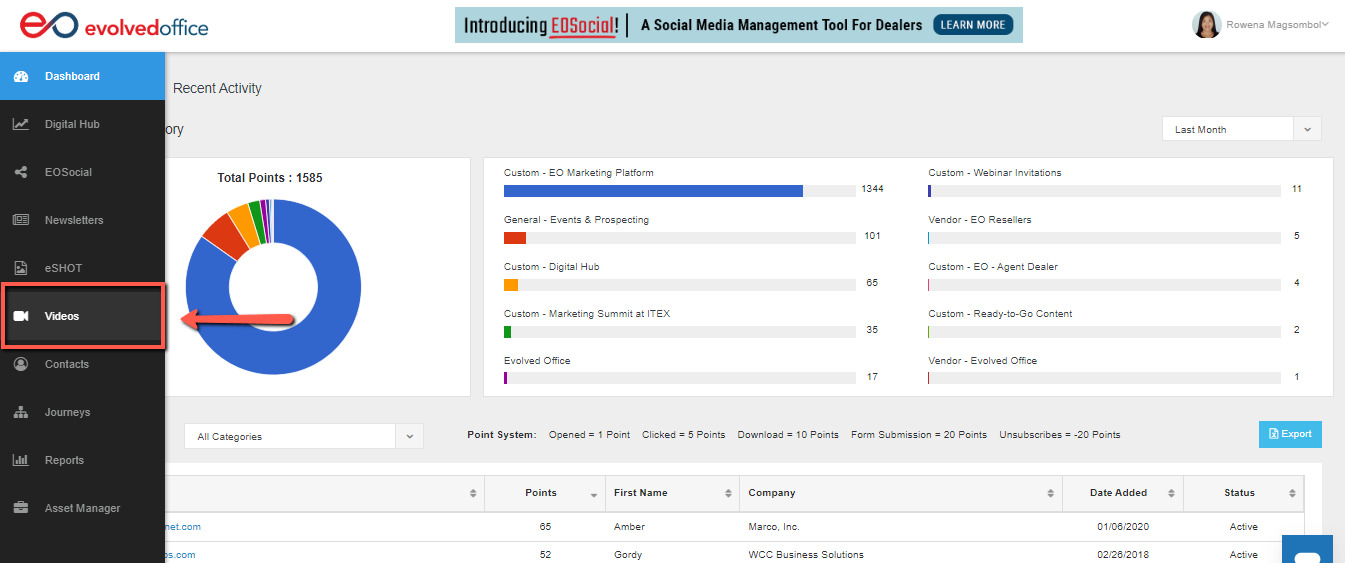Click date 01/06/2020 cell
Image resolution: width=1345 pixels, height=563 pixels.
click(1122, 527)
